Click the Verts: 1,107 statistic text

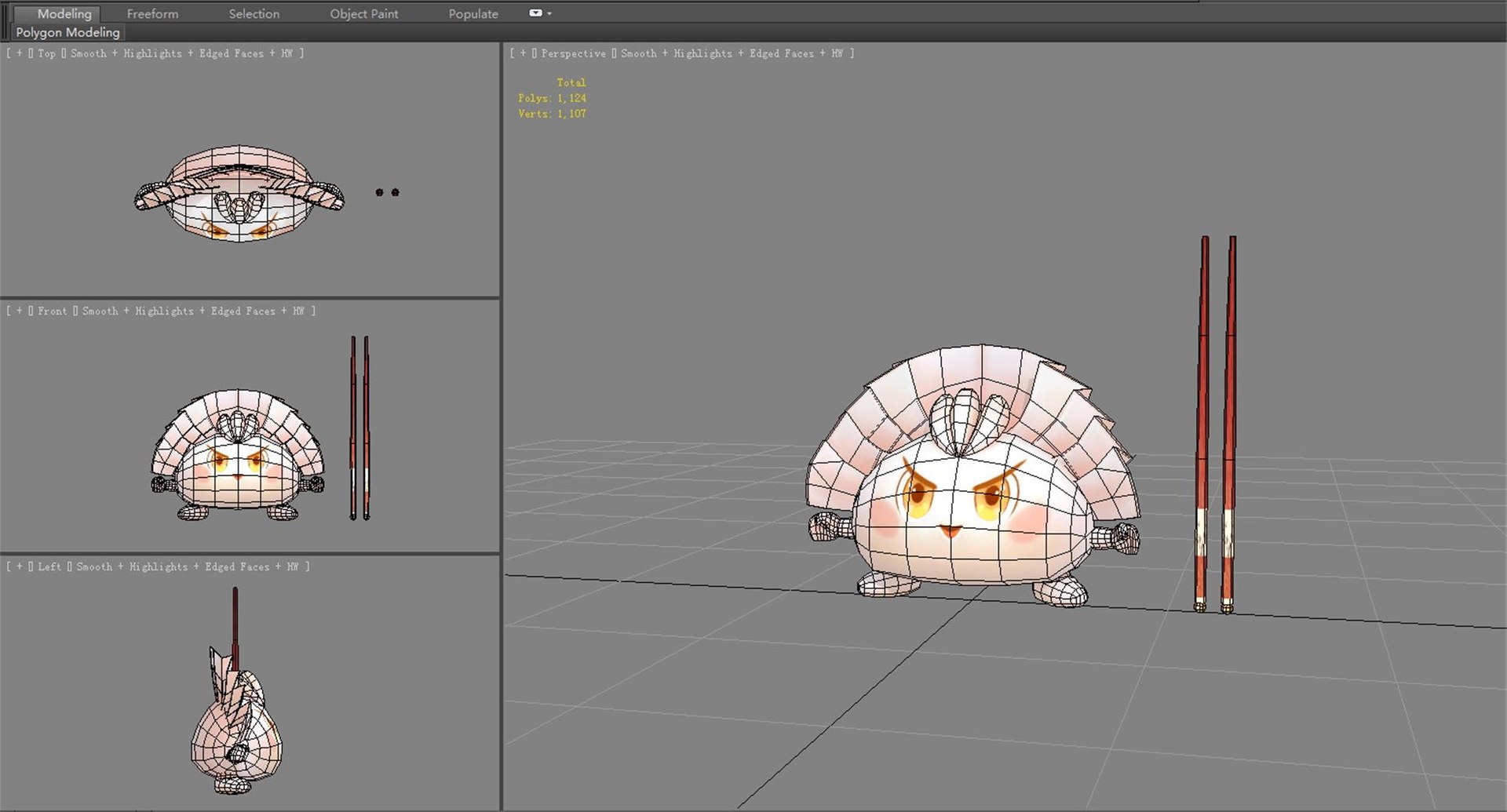[552, 114]
